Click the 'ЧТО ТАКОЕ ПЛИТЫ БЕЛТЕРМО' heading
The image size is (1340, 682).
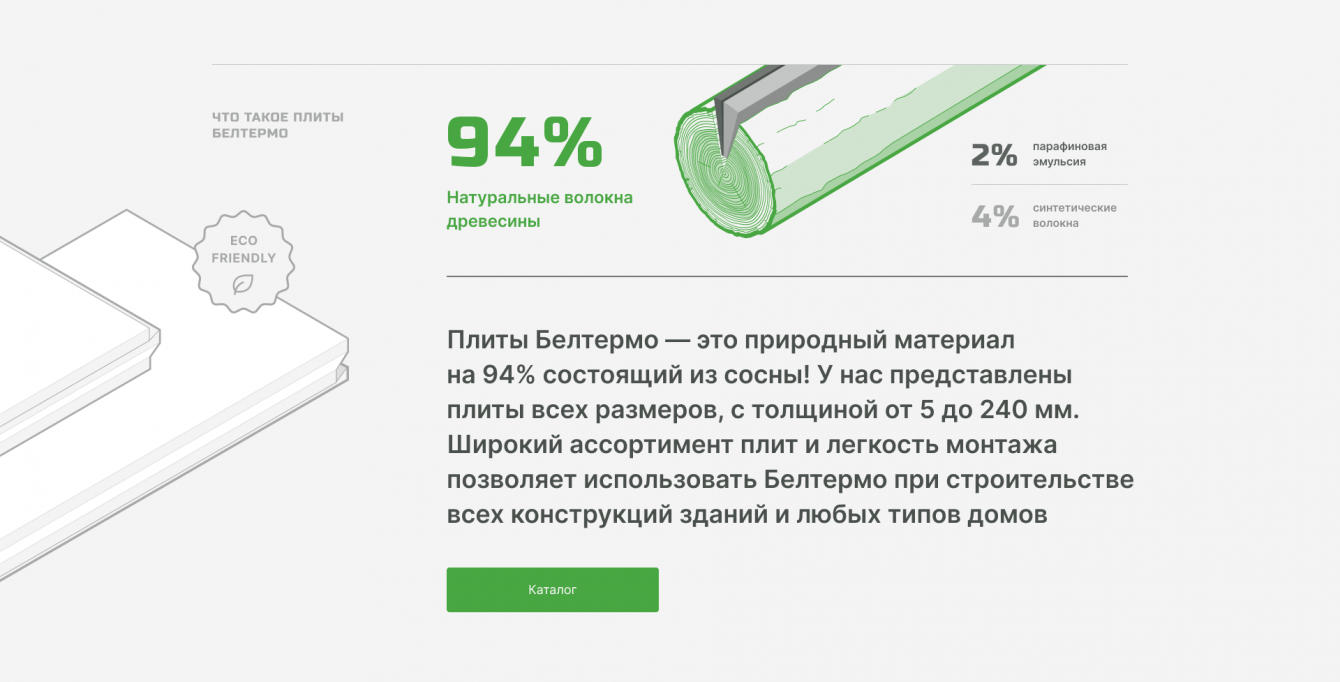click(x=277, y=125)
